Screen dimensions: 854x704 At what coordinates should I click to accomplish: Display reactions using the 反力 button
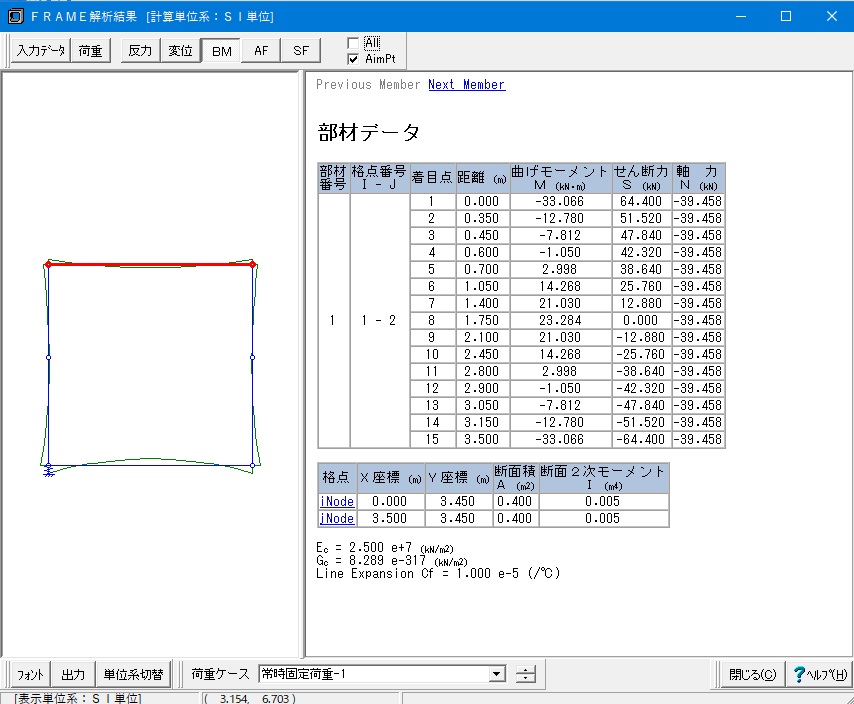(x=140, y=51)
